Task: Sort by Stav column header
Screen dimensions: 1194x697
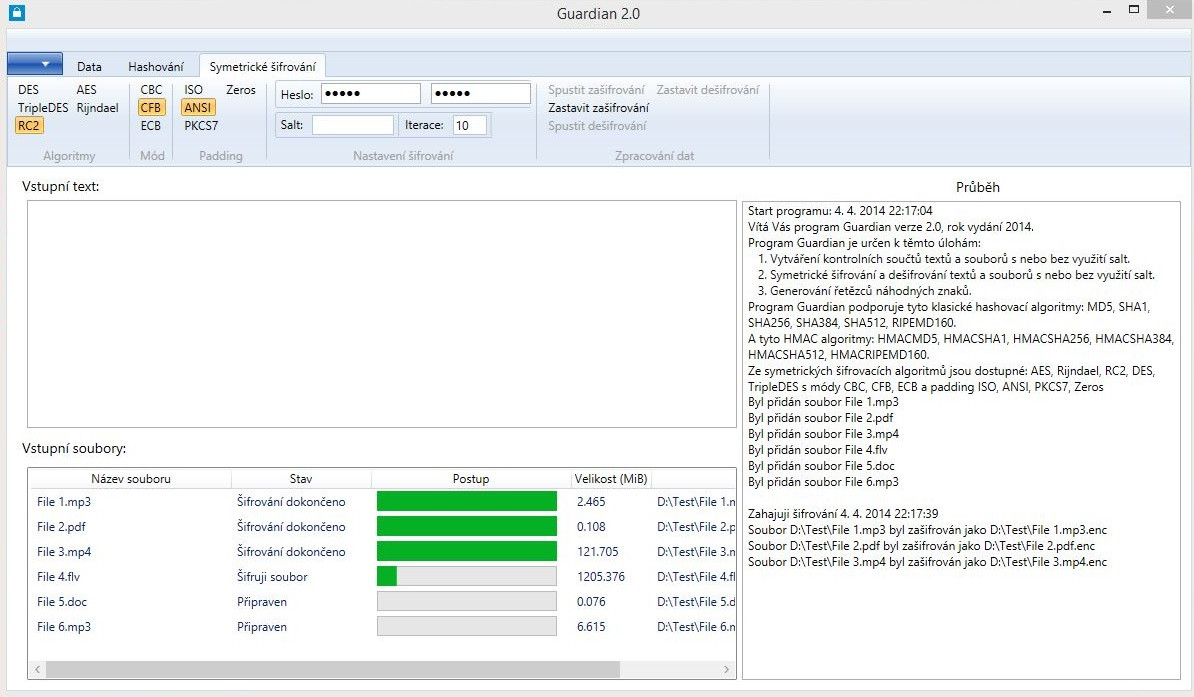Action: click(301, 478)
